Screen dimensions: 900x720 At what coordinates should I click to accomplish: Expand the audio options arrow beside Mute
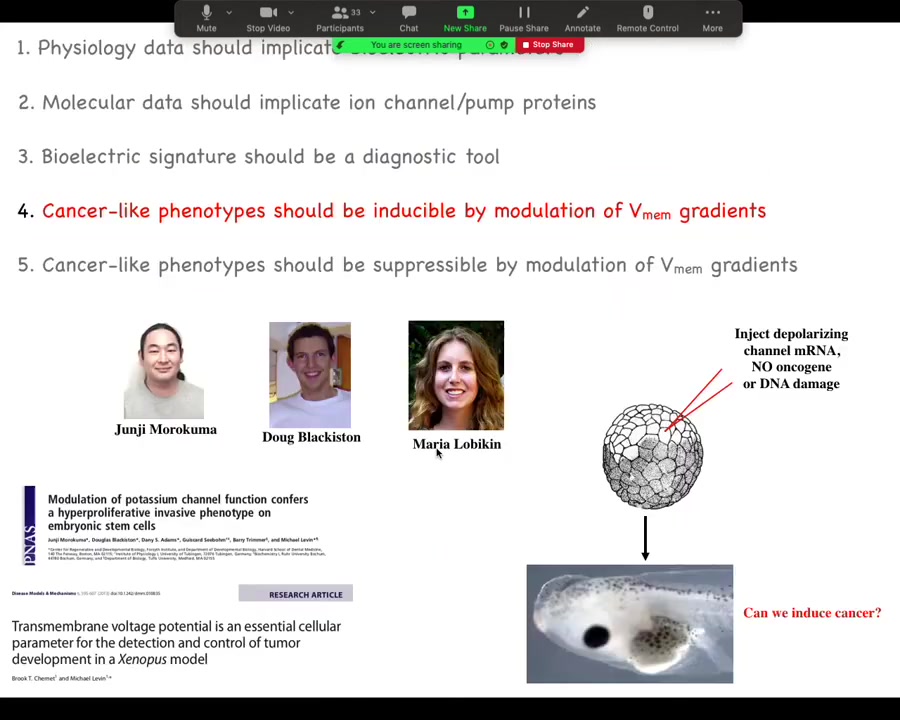(229, 13)
